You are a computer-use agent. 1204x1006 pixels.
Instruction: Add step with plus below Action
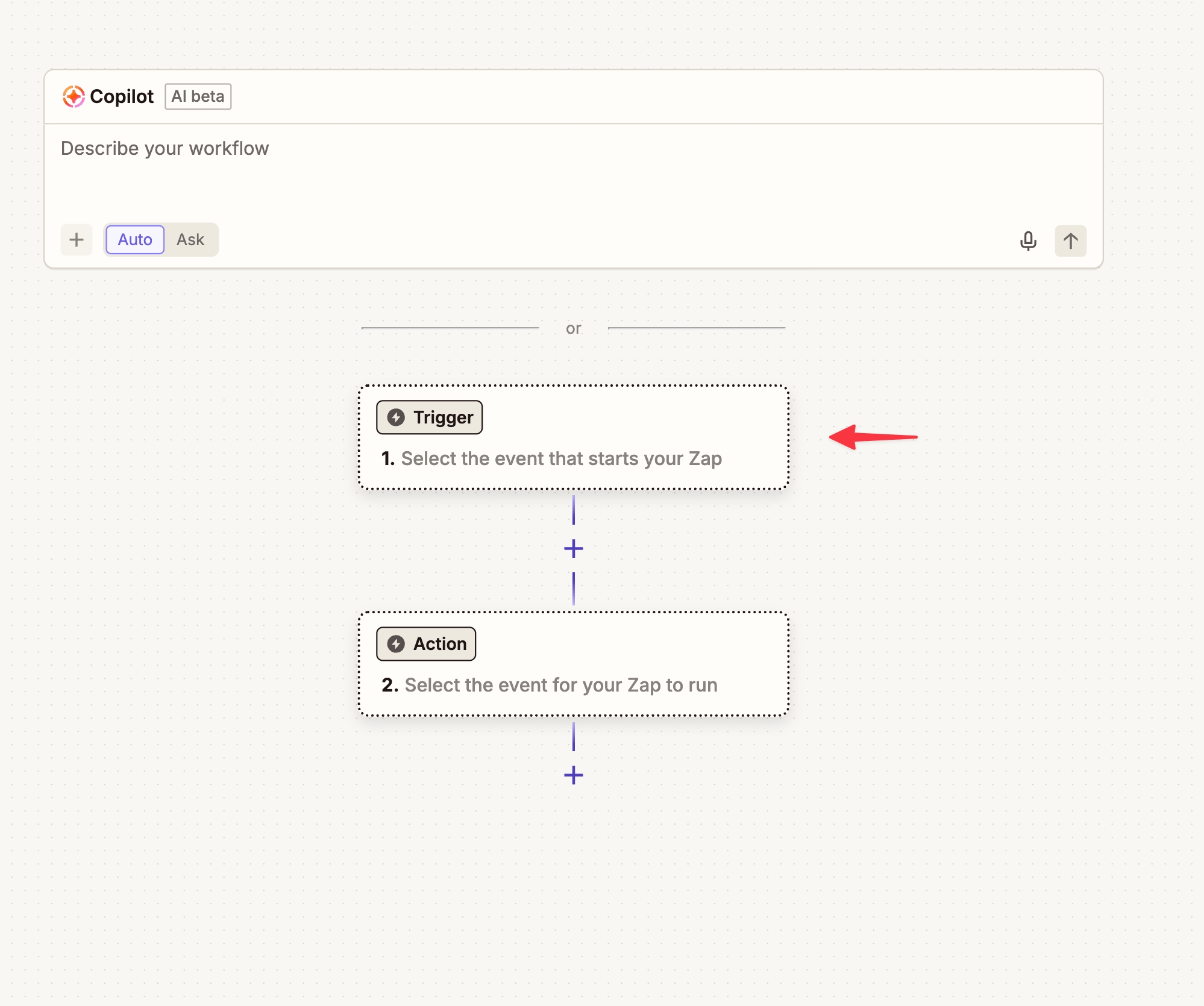point(573,775)
